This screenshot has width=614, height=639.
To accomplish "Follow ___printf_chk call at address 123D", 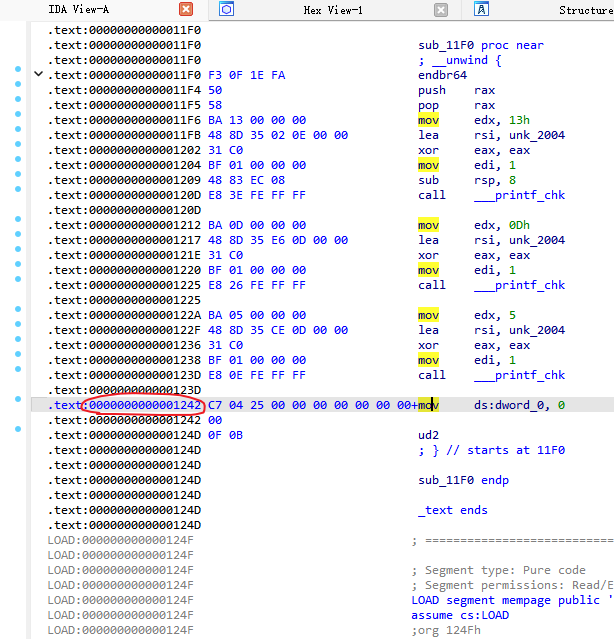I will [519, 375].
